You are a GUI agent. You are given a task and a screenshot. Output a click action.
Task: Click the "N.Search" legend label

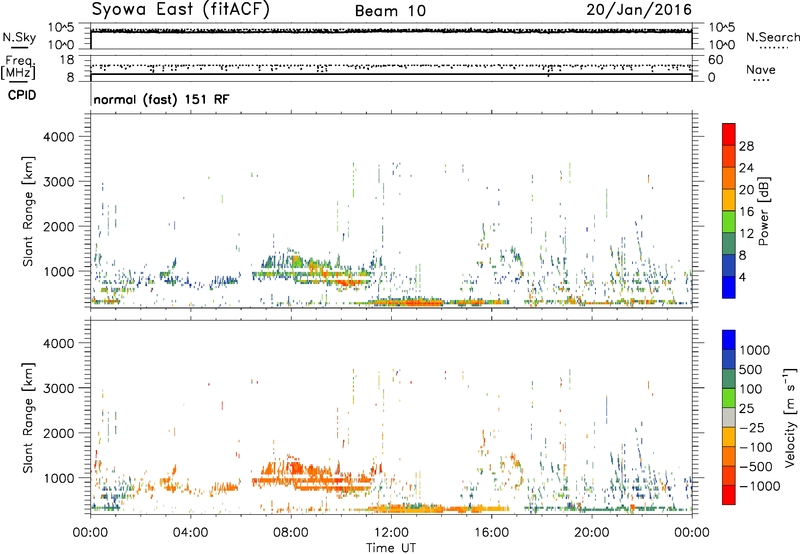pos(772,37)
